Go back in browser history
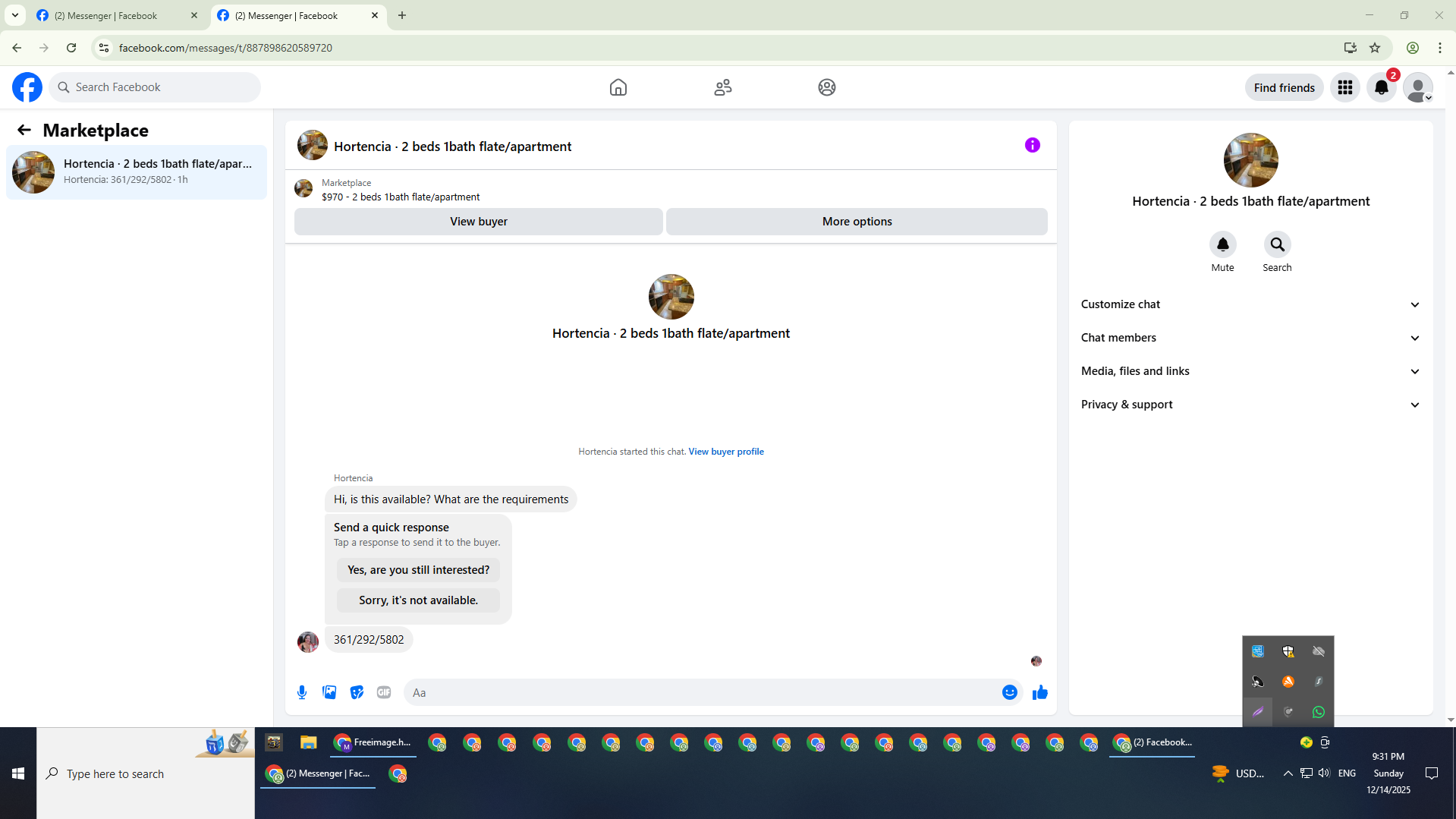 pyautogui.click(x=17, y=48)
